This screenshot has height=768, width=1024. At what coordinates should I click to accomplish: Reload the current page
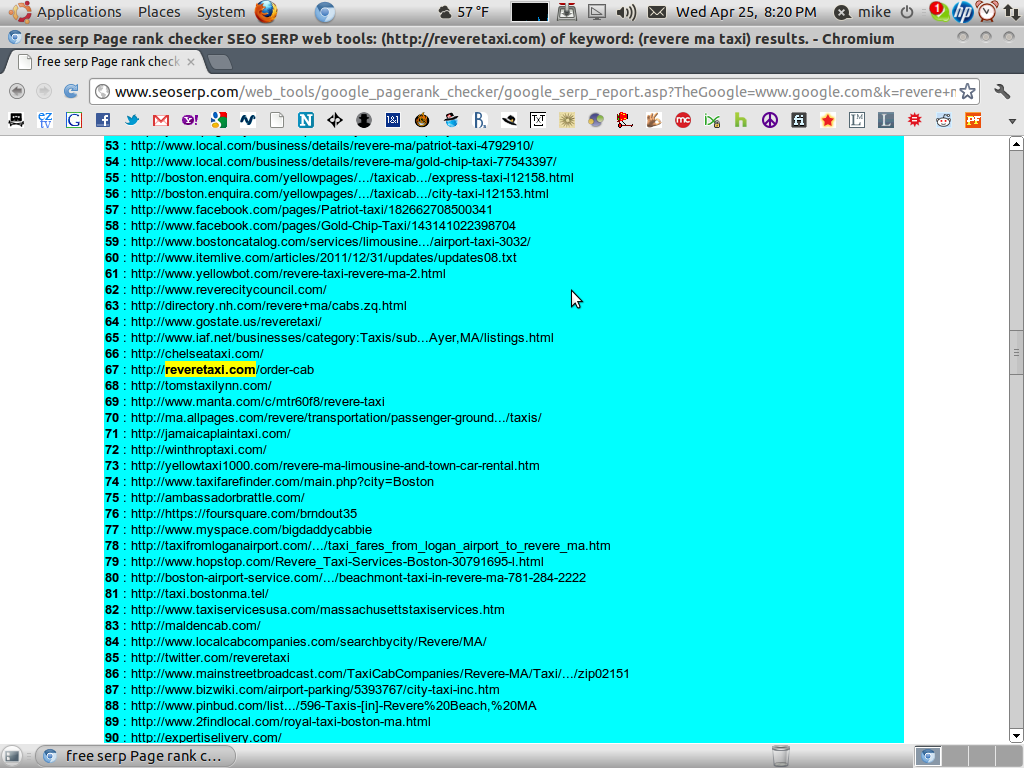[71, 91]
